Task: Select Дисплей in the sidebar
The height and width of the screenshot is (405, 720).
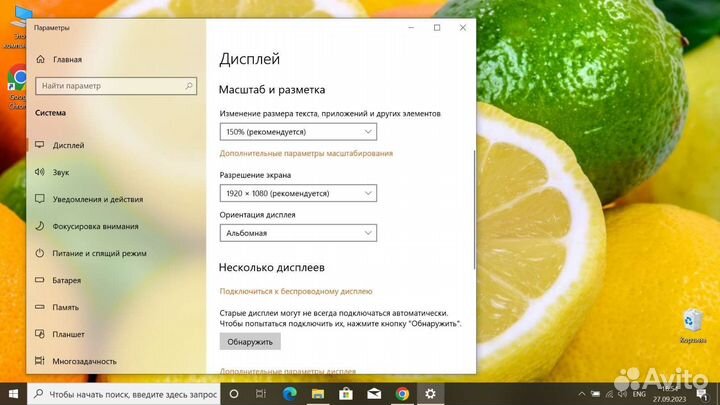Action: click(60, 145)
